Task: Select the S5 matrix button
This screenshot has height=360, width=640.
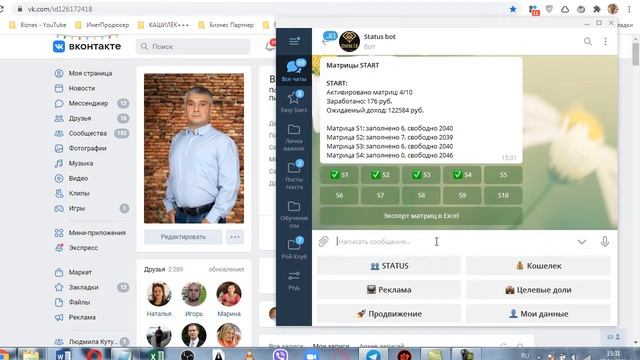Action: point(503,175)
